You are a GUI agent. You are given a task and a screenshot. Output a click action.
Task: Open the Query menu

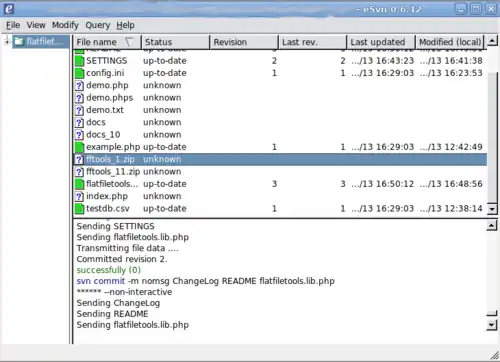click(x=98, y=25)
